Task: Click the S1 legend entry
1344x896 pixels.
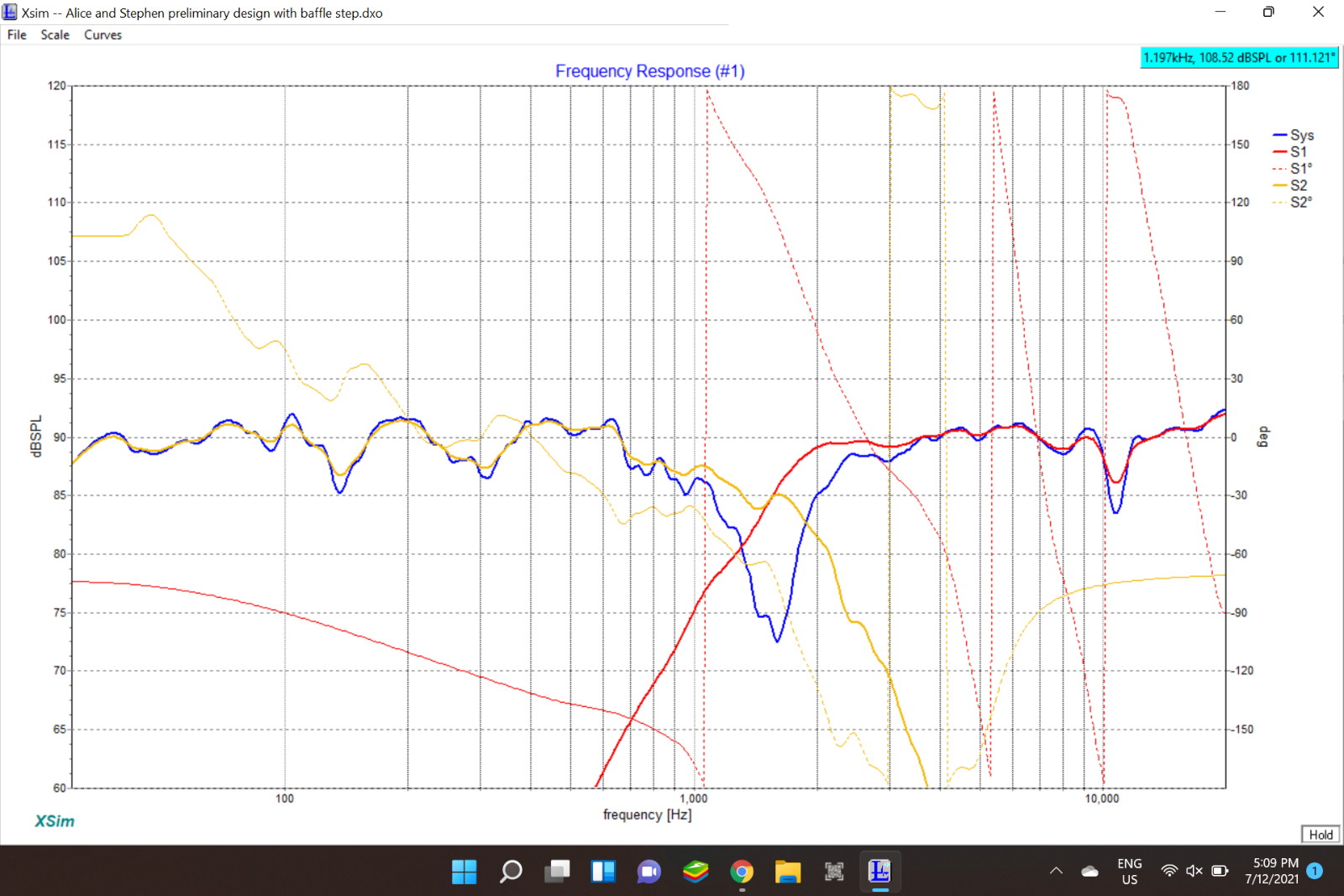Action: point(1291,152)
